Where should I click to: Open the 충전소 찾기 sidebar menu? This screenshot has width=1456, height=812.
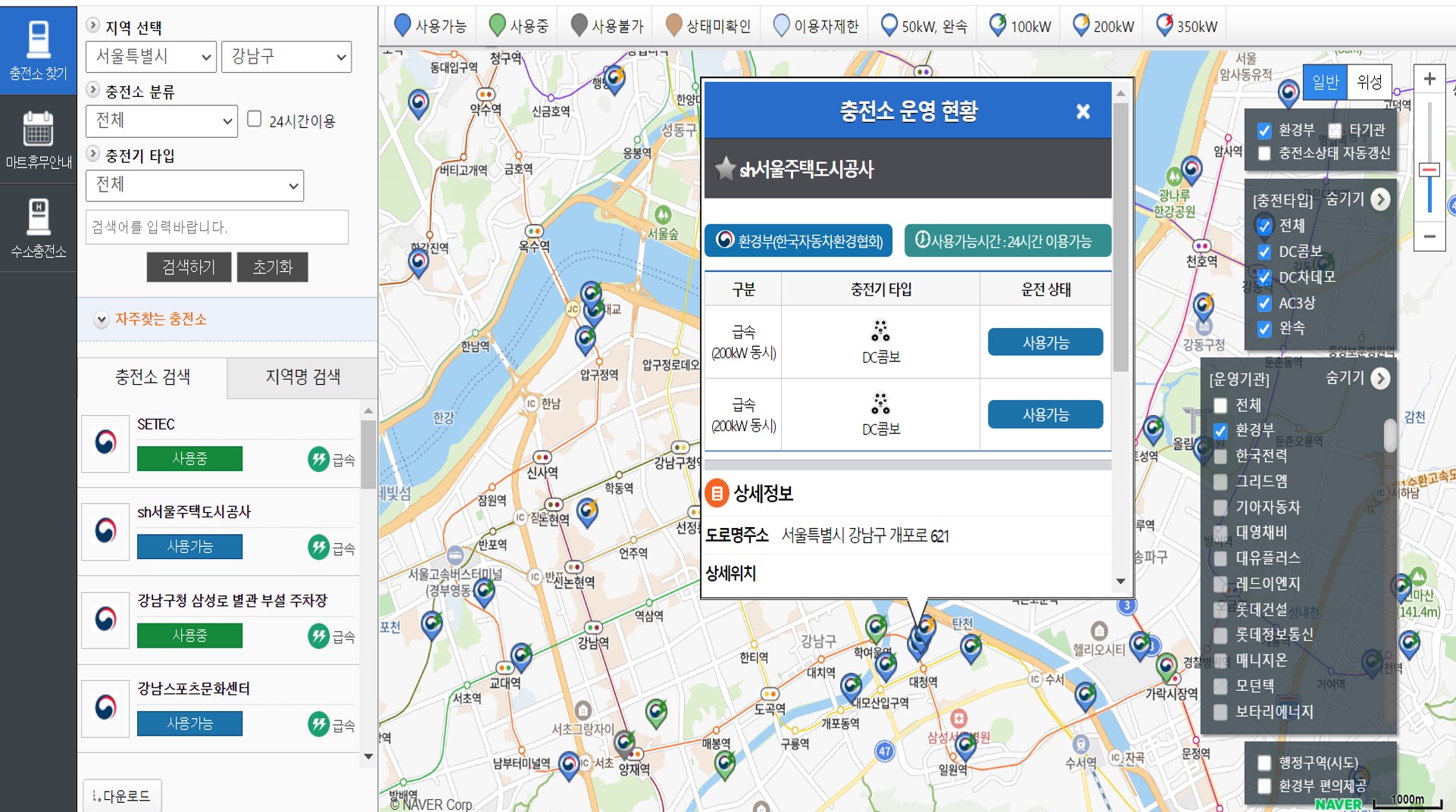[38, 51]
